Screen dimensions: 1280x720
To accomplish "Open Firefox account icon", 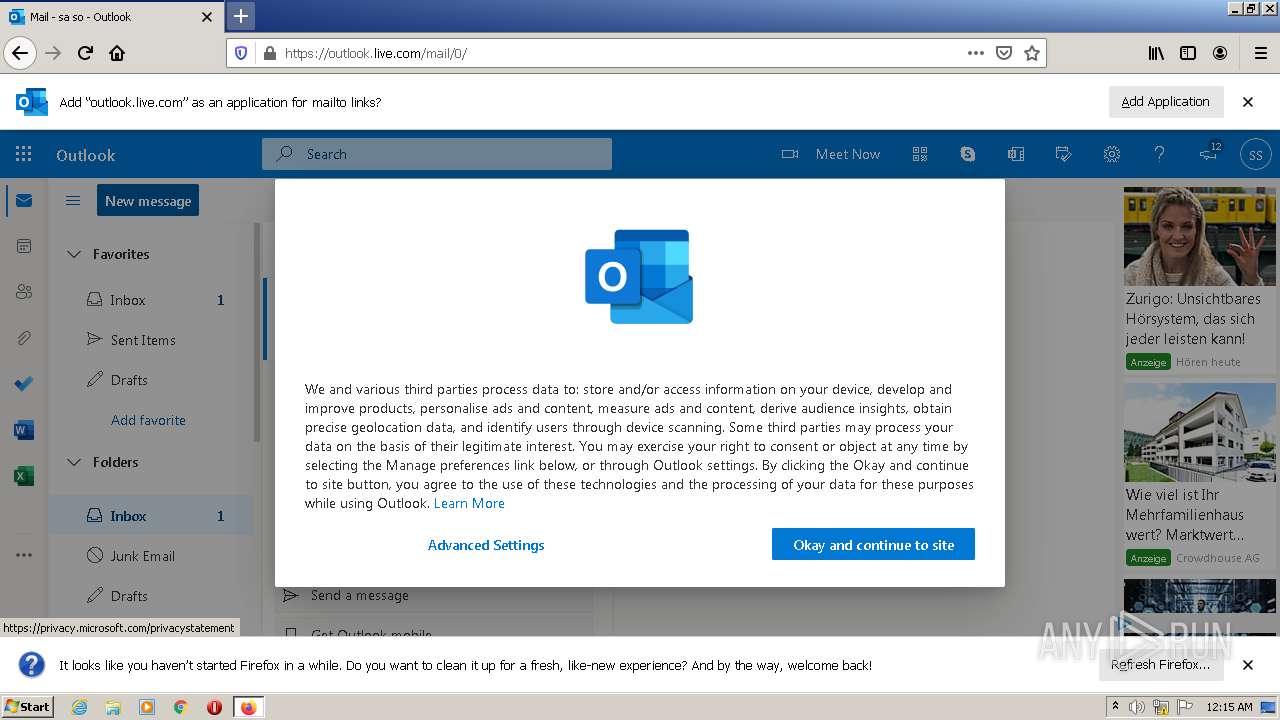I will tap(1220, 53).
